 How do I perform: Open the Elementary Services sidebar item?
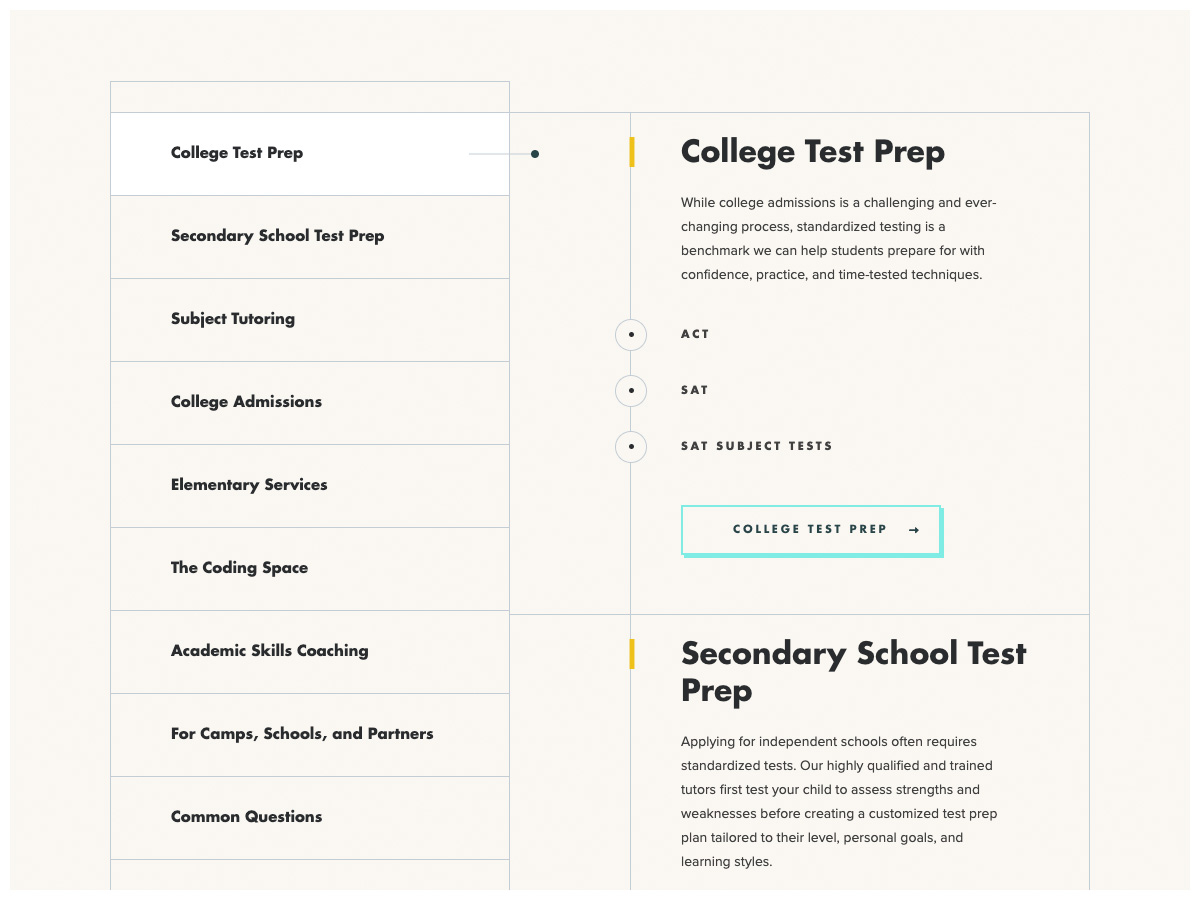coord(249,485)
